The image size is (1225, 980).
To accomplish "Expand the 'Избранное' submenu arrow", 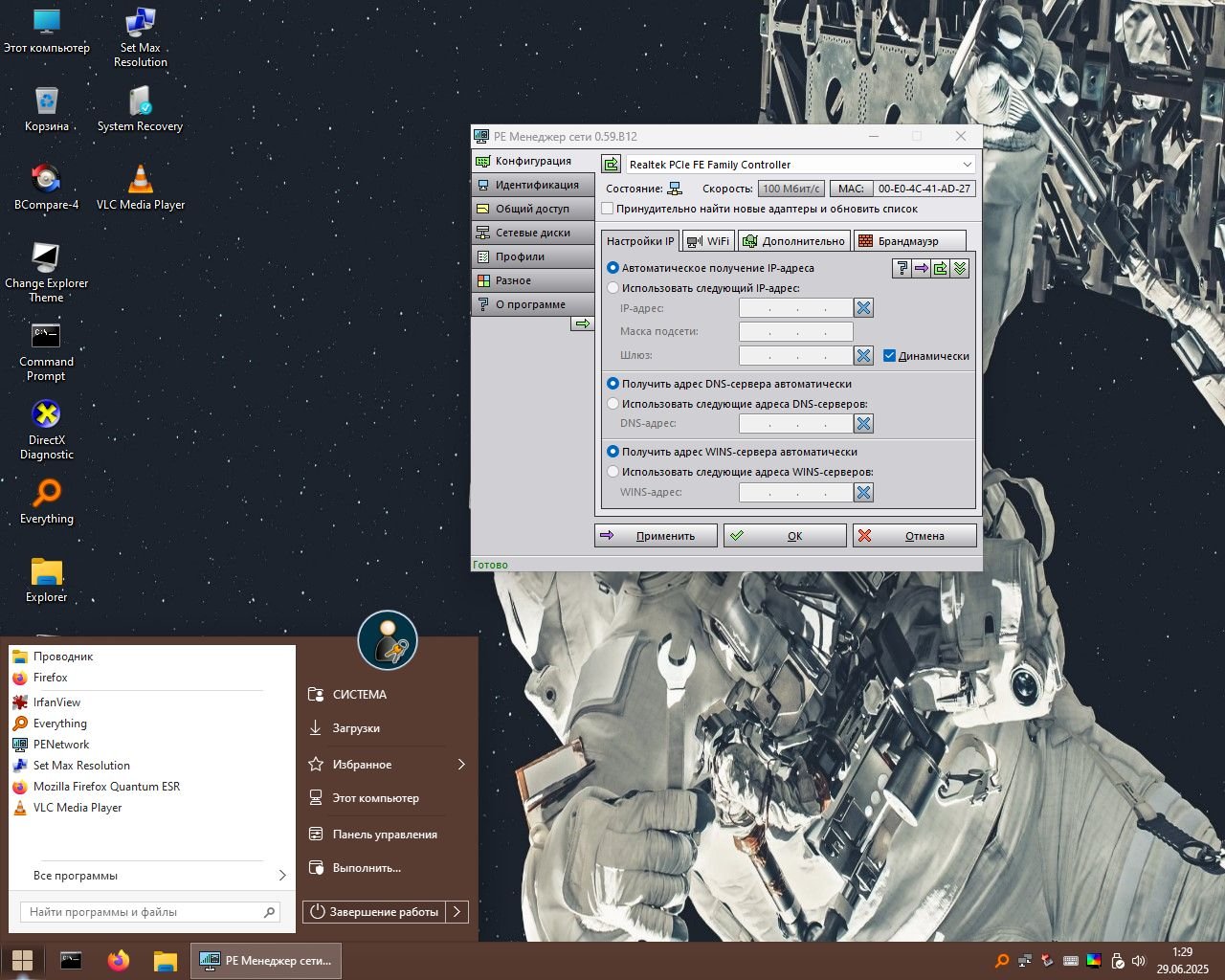I will click(461, 765).
